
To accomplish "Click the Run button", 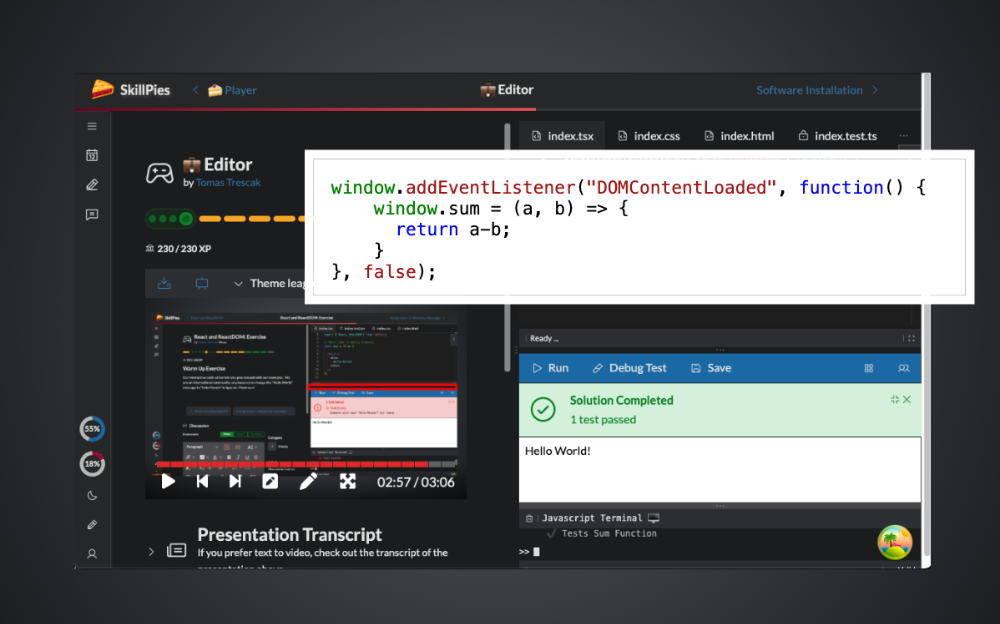I will point(549,368).
